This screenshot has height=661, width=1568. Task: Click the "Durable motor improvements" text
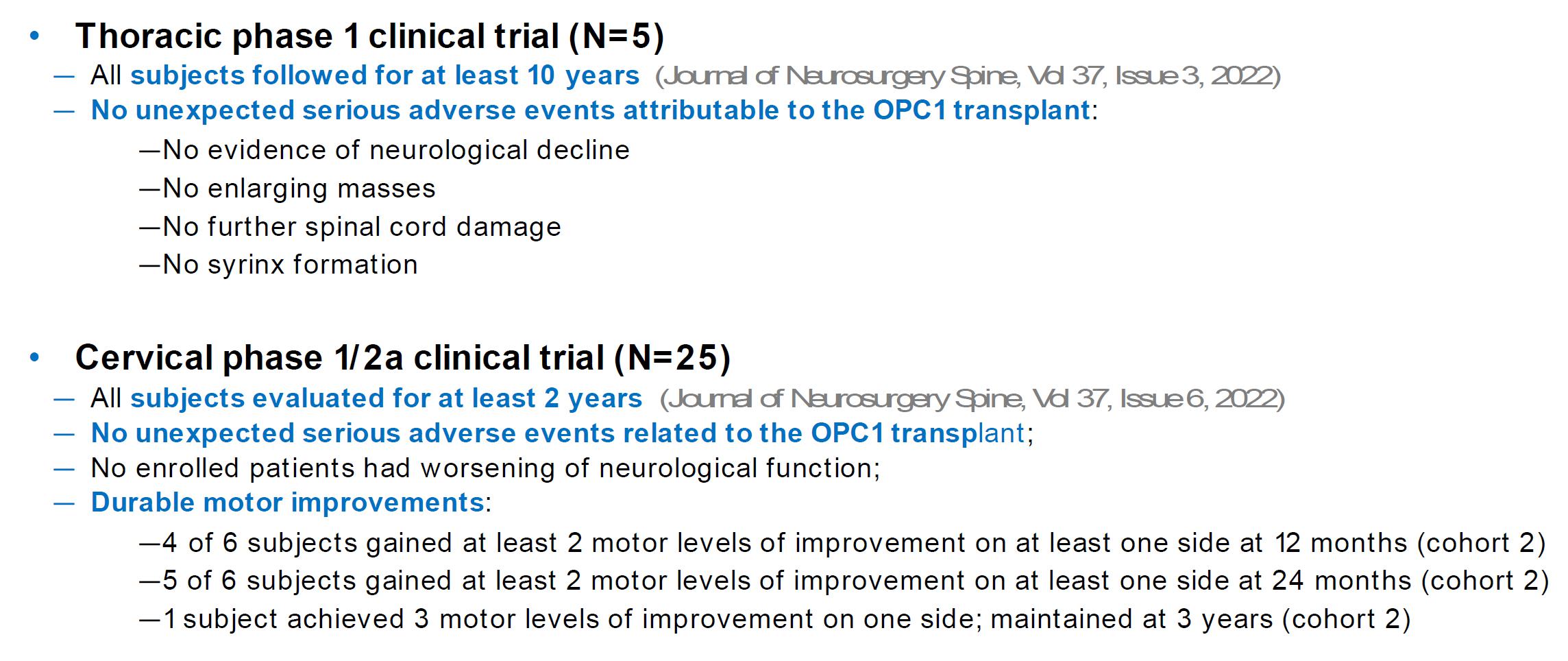coord(288,503)
